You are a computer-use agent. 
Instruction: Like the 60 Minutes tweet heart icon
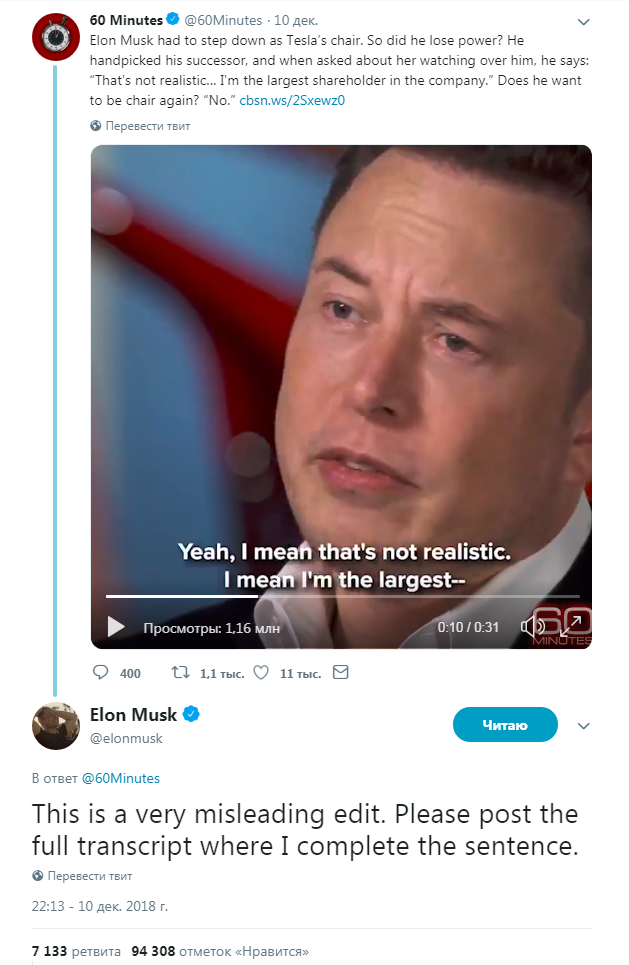pos(261,672)
